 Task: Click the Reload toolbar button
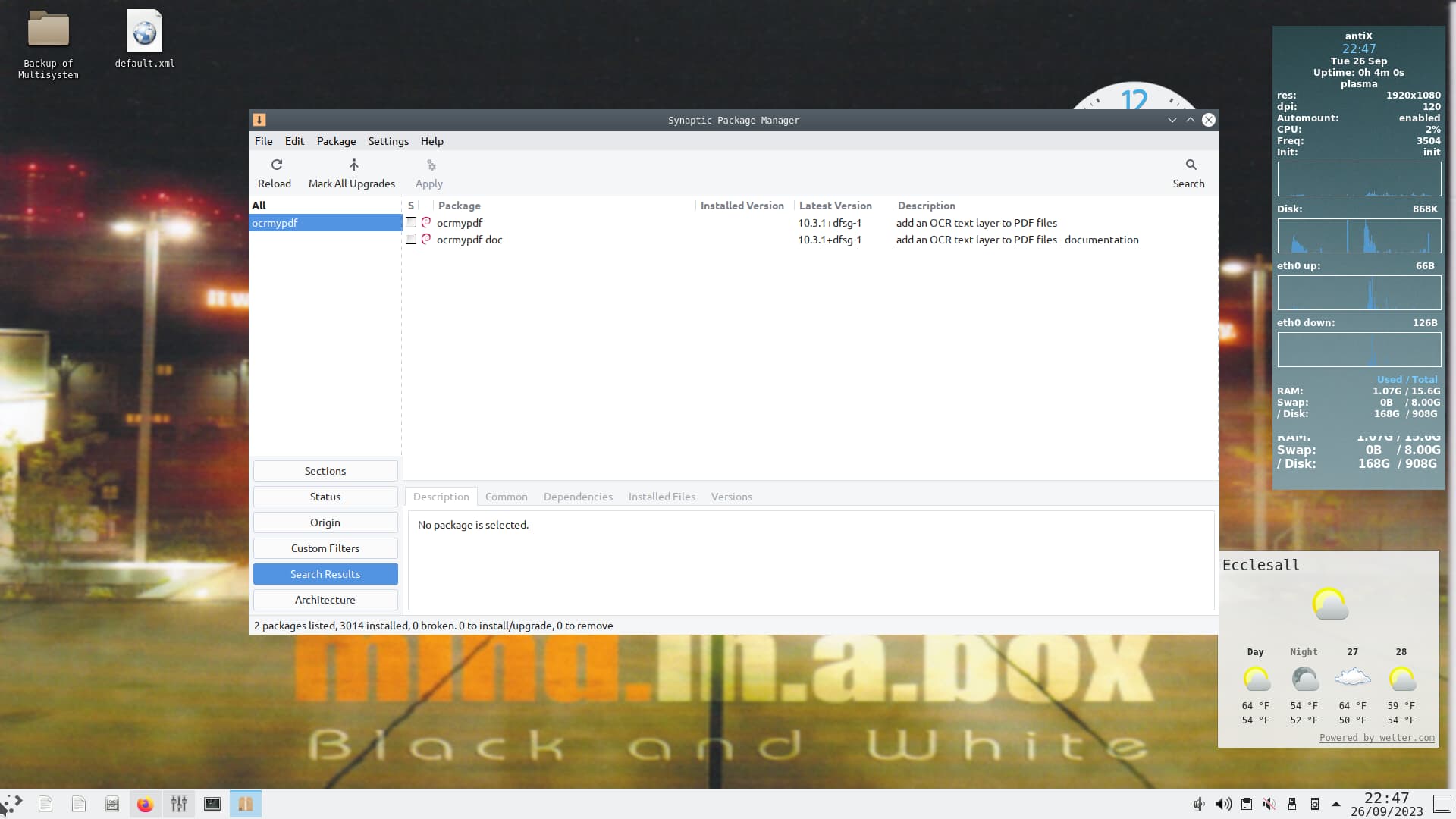pos(275,173)
